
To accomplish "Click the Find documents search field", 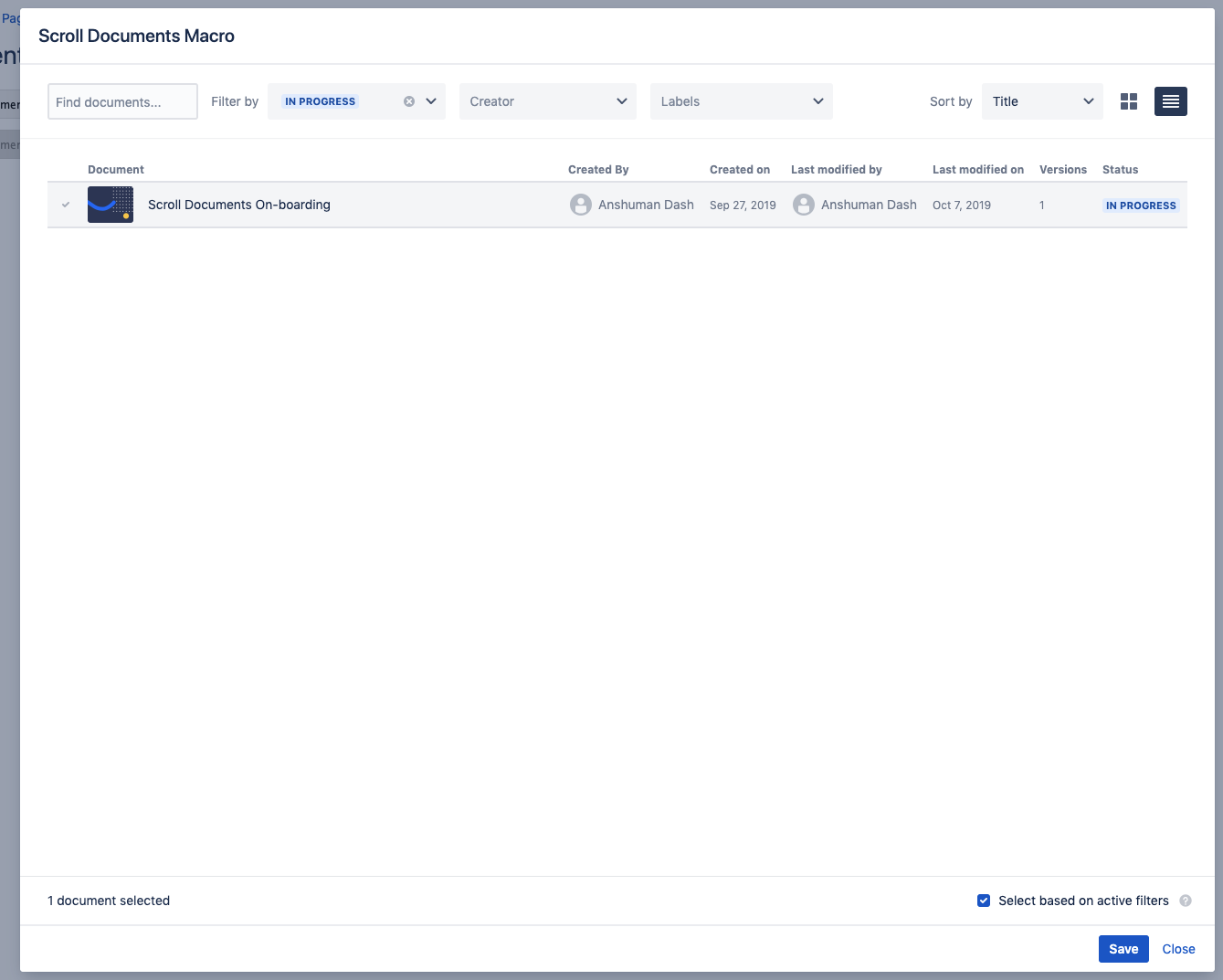I will coord(122,101).
